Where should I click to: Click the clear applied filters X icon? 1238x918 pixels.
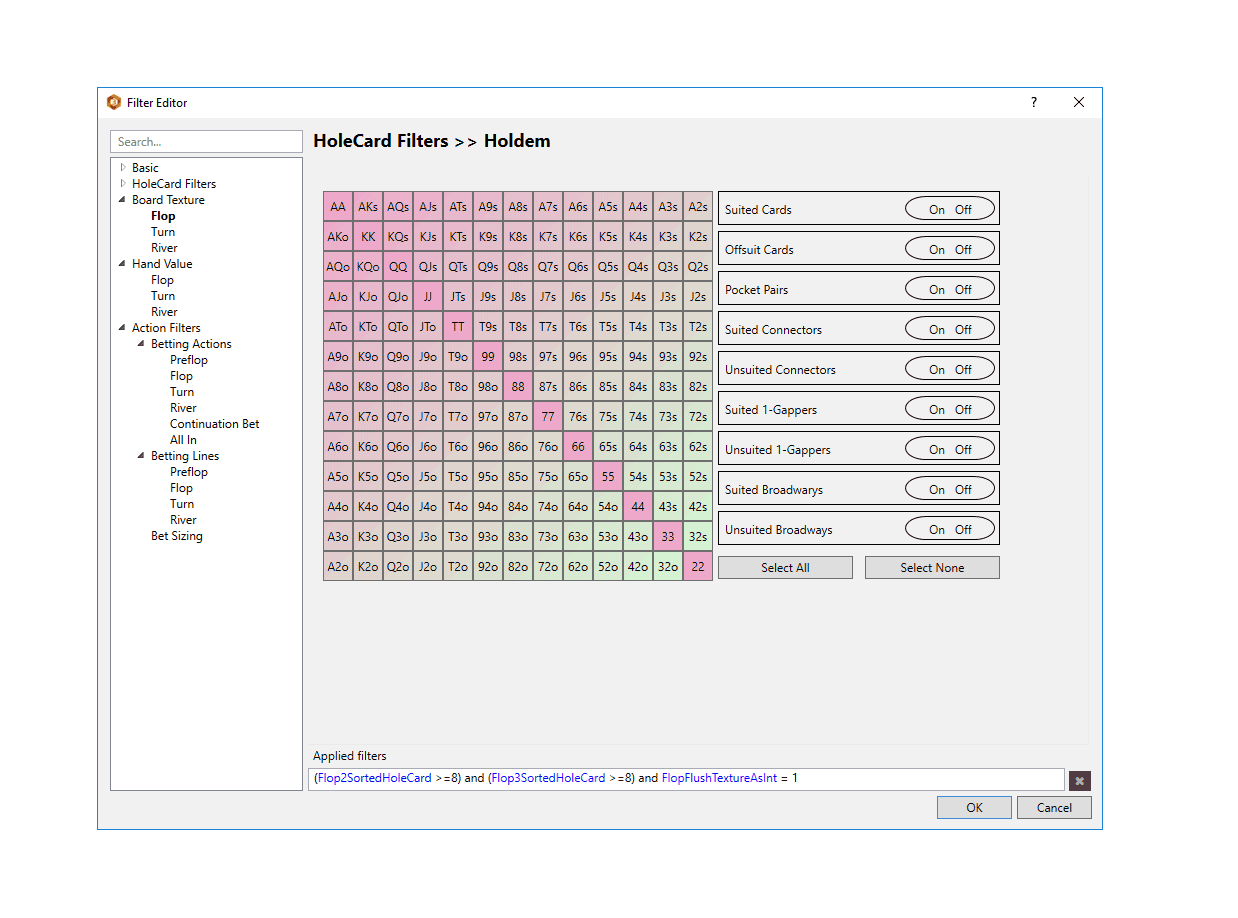[x=1079, y=781]
